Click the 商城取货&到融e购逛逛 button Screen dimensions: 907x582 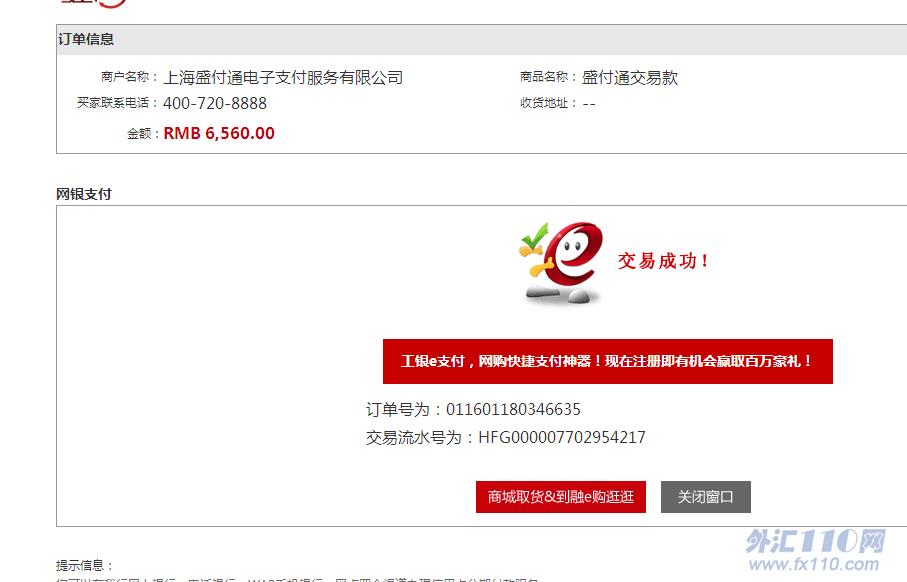pos(561,497)
